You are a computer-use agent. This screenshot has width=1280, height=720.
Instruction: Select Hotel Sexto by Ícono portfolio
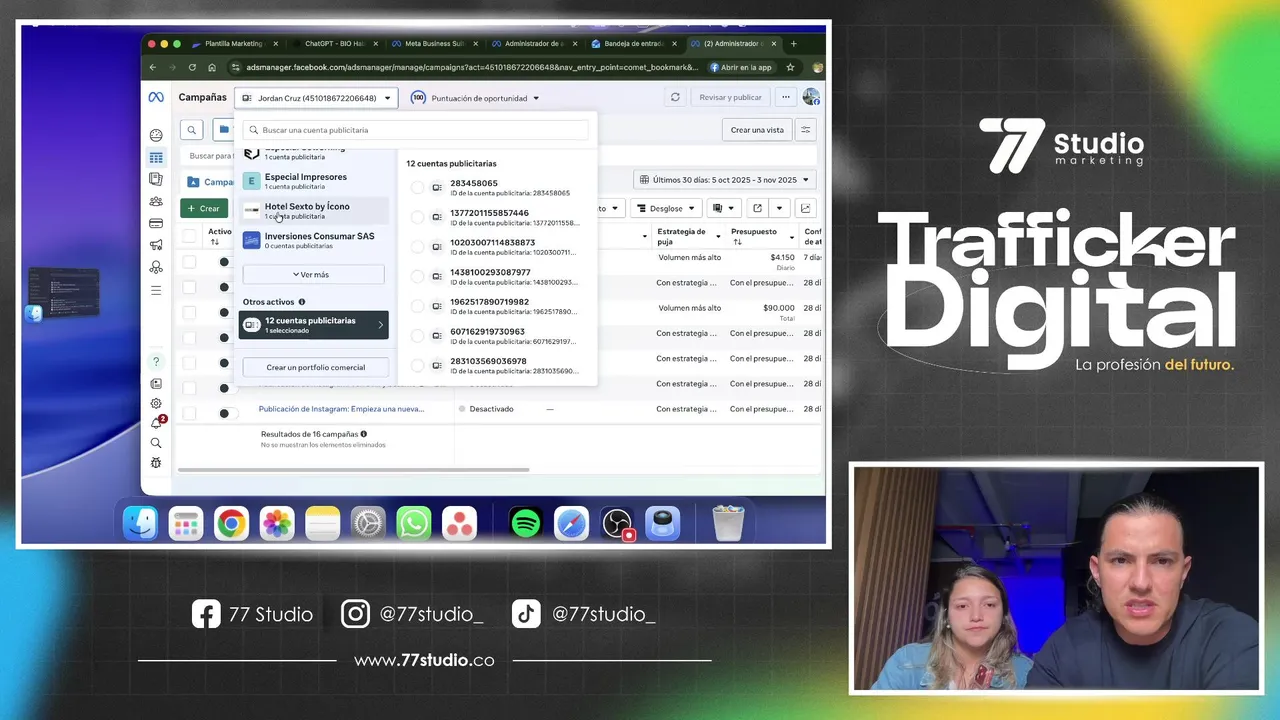(313, 211)
